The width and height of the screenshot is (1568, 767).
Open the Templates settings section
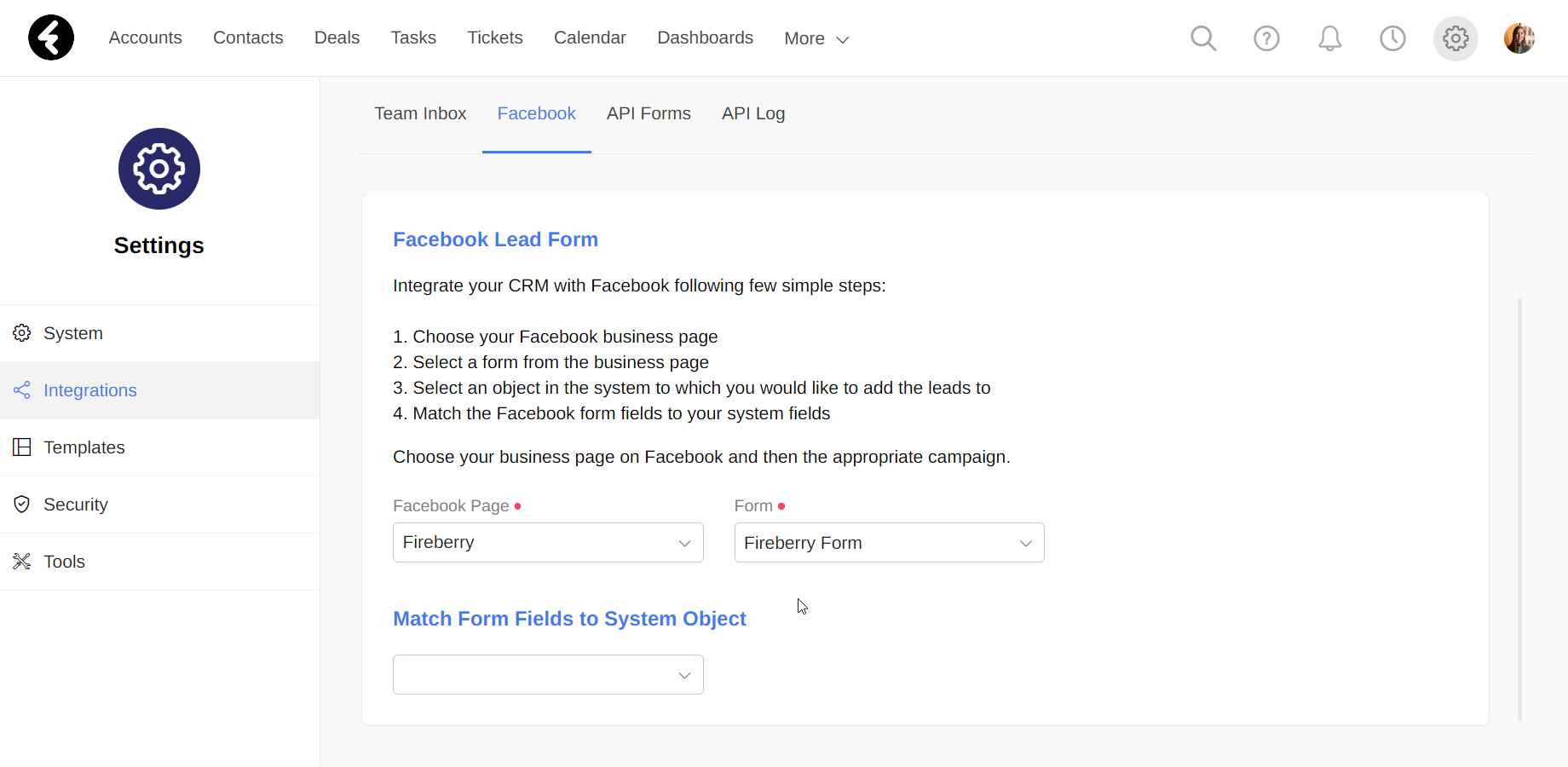[159, 447]
